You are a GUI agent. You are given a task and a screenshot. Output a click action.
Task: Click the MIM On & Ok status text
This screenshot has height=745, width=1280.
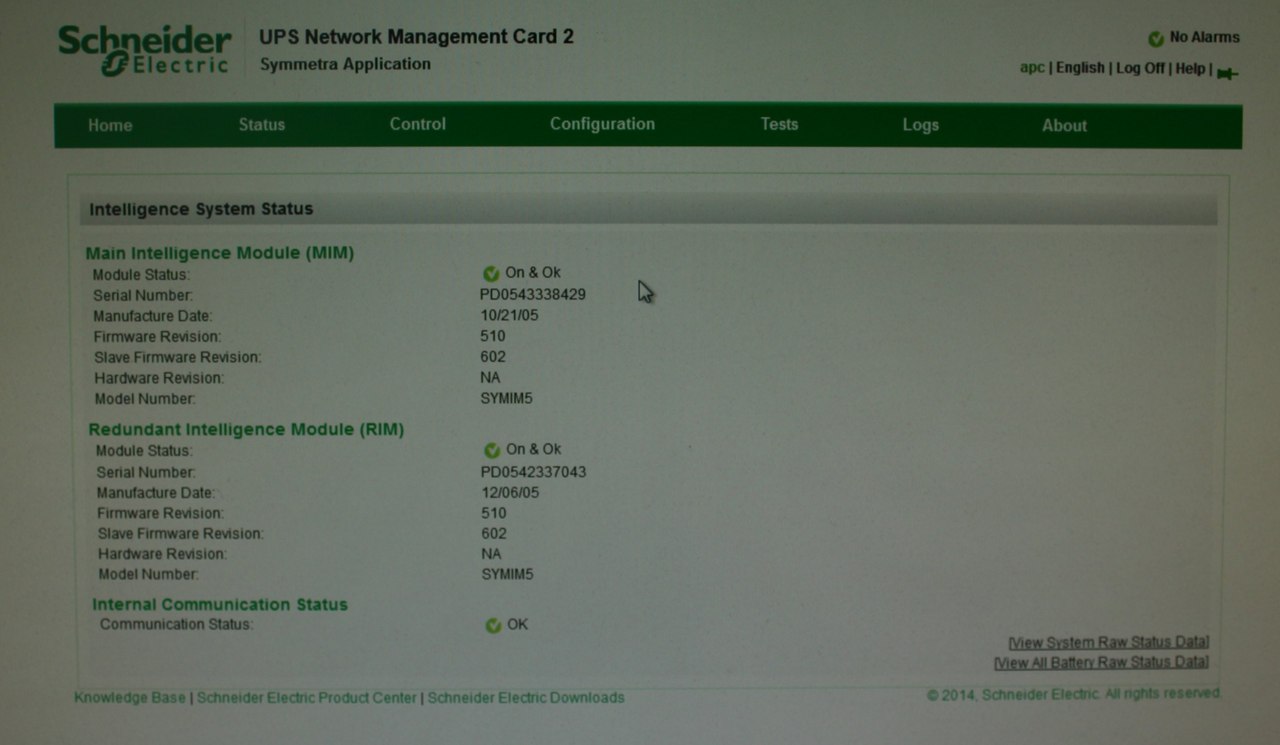pyautogui.click(x=533, y=272)
